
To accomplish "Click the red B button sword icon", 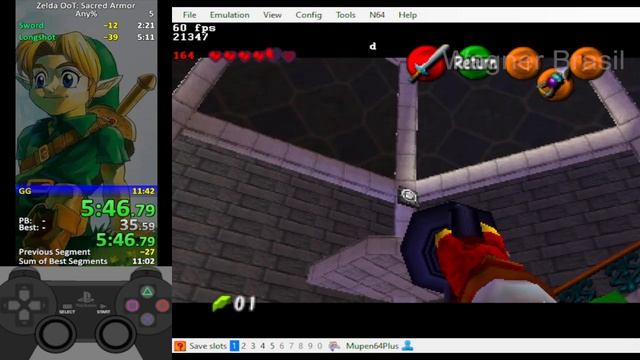I will [427, 63].
